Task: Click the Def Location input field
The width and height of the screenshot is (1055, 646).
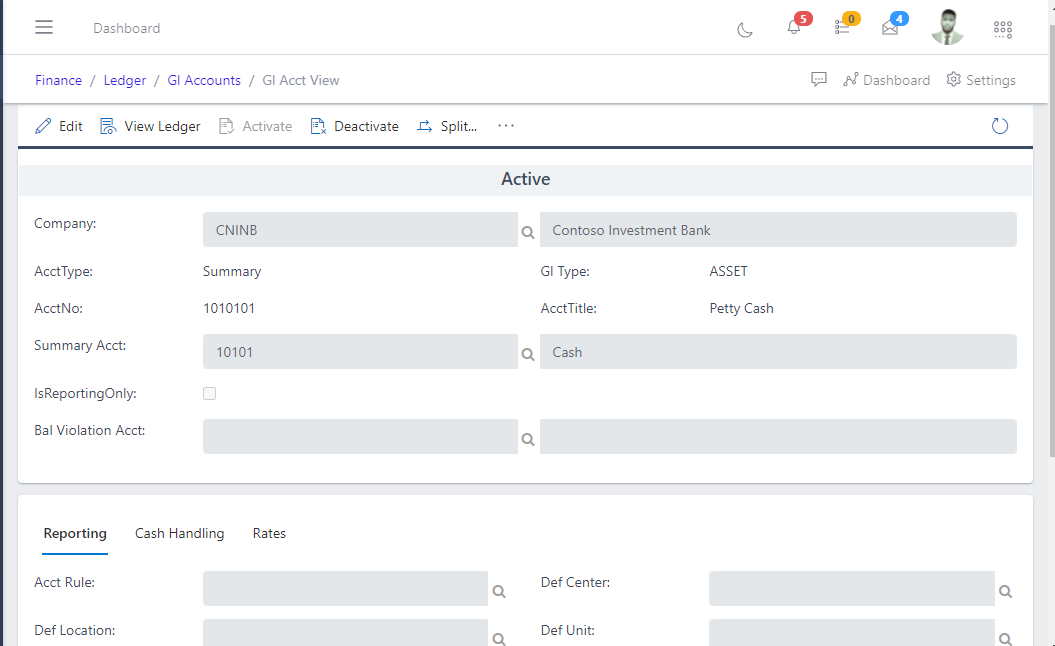Action: [x=345, y=633]
